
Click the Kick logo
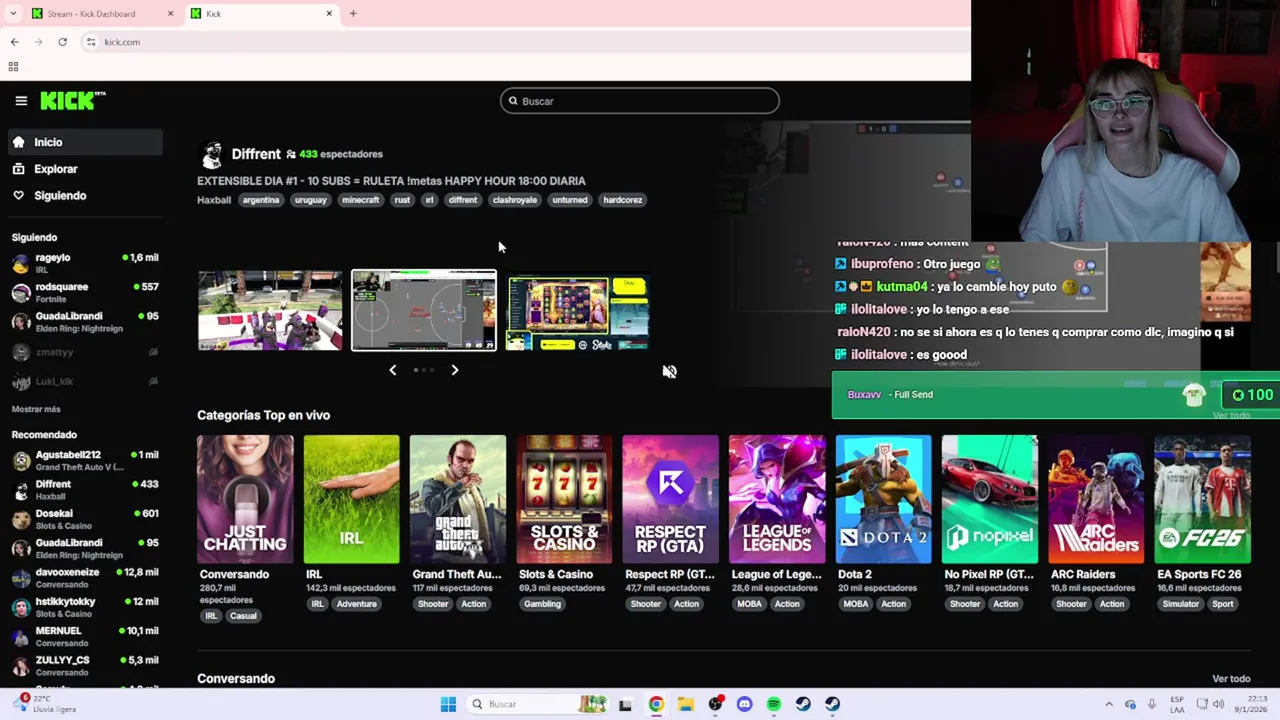(x=72, y=100)
